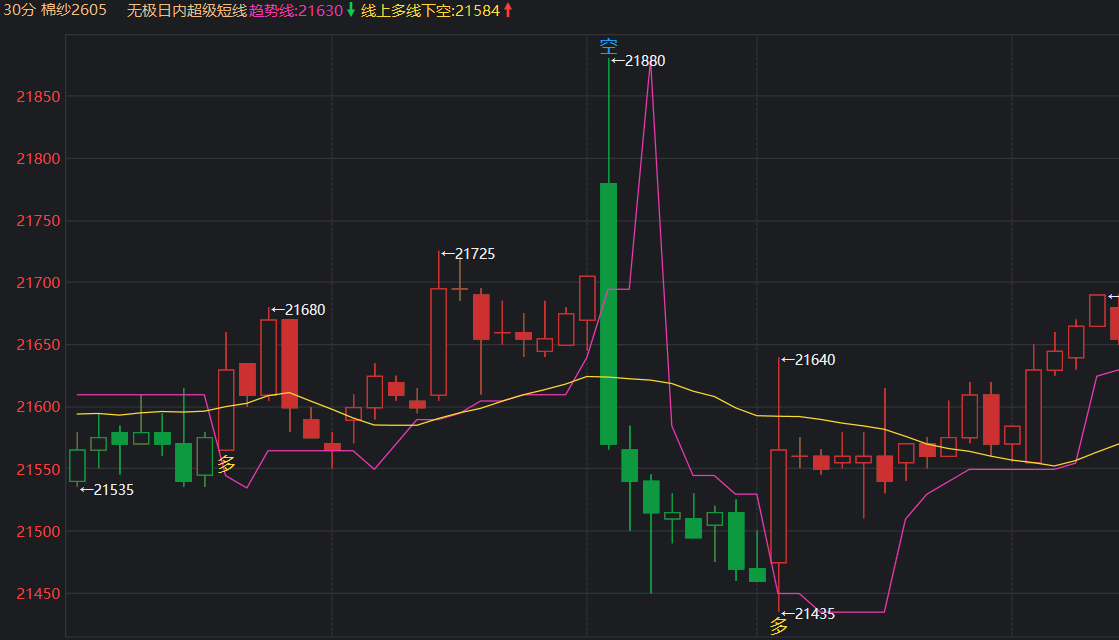
Task: Click the 线上多线下空:21584 value label
Action: tap(430, 11)
